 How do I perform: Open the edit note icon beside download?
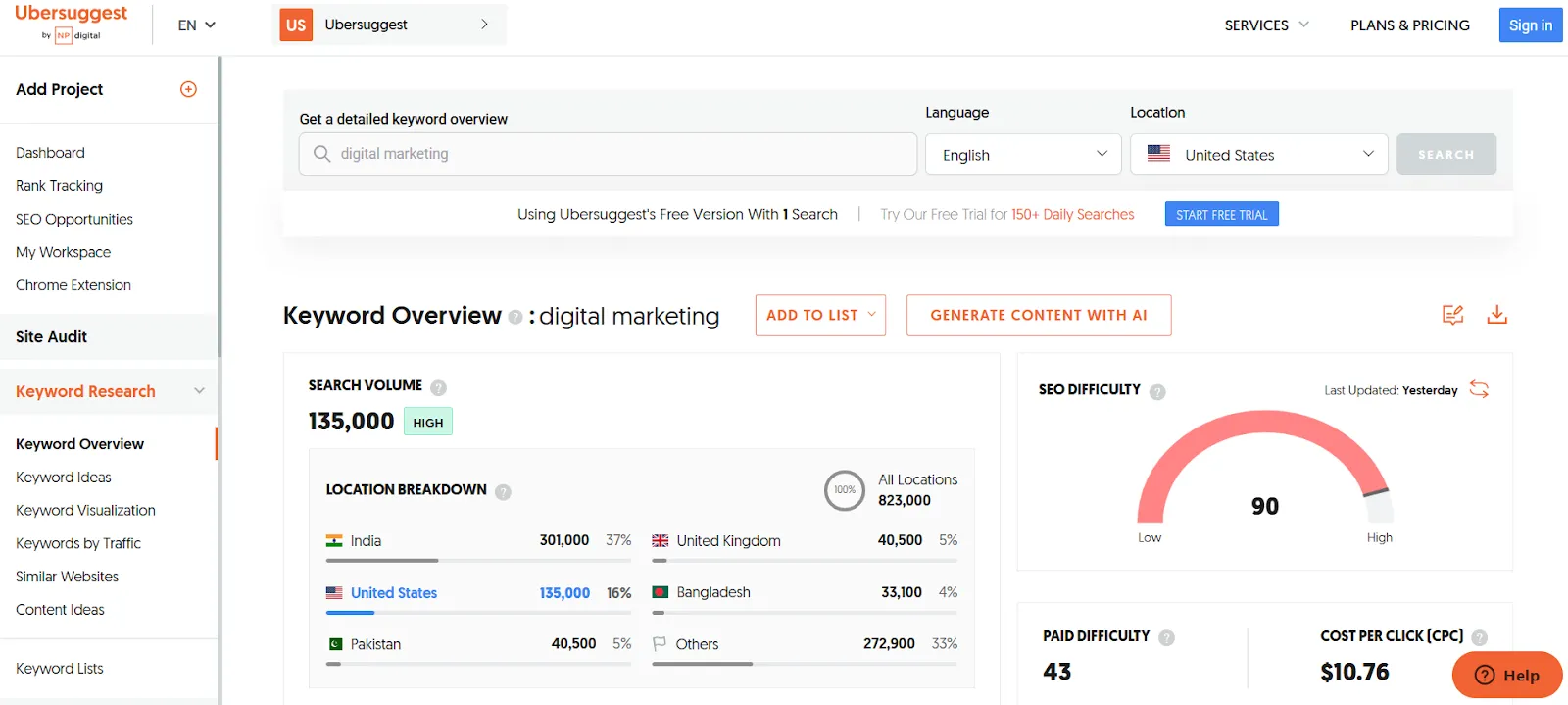coord(1452,315)
